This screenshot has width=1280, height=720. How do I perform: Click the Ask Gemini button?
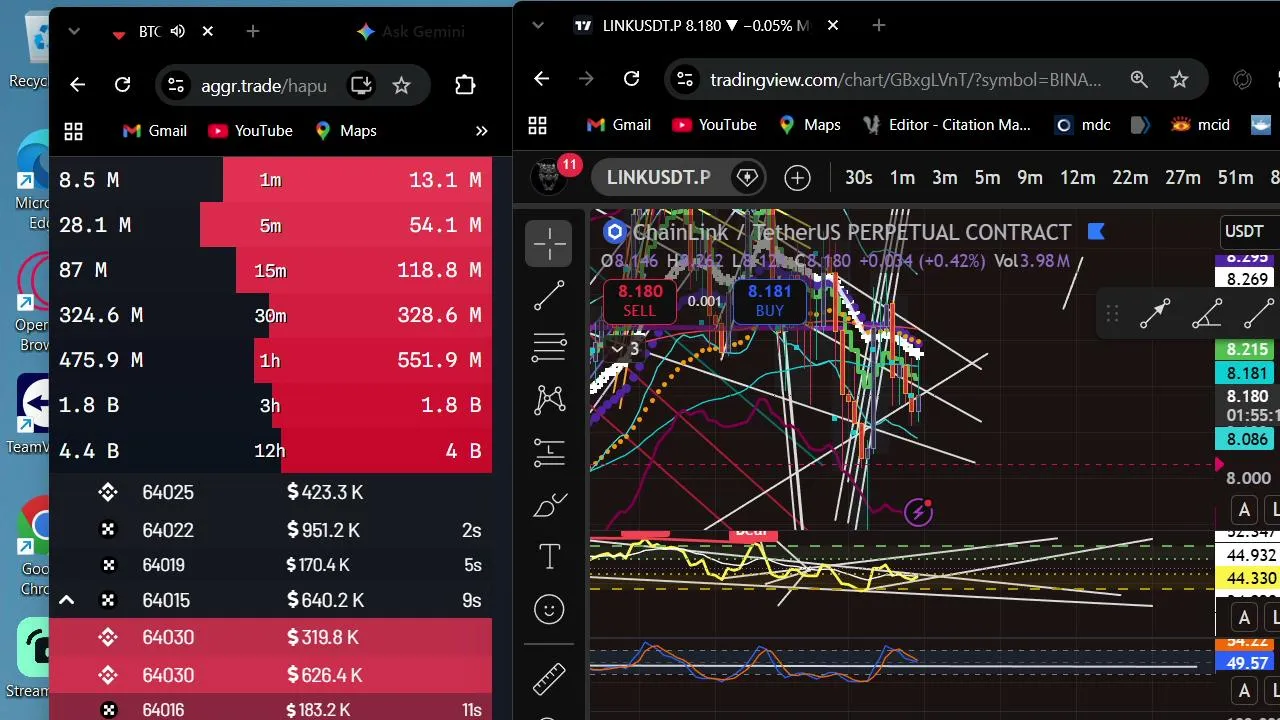[411, 32]
